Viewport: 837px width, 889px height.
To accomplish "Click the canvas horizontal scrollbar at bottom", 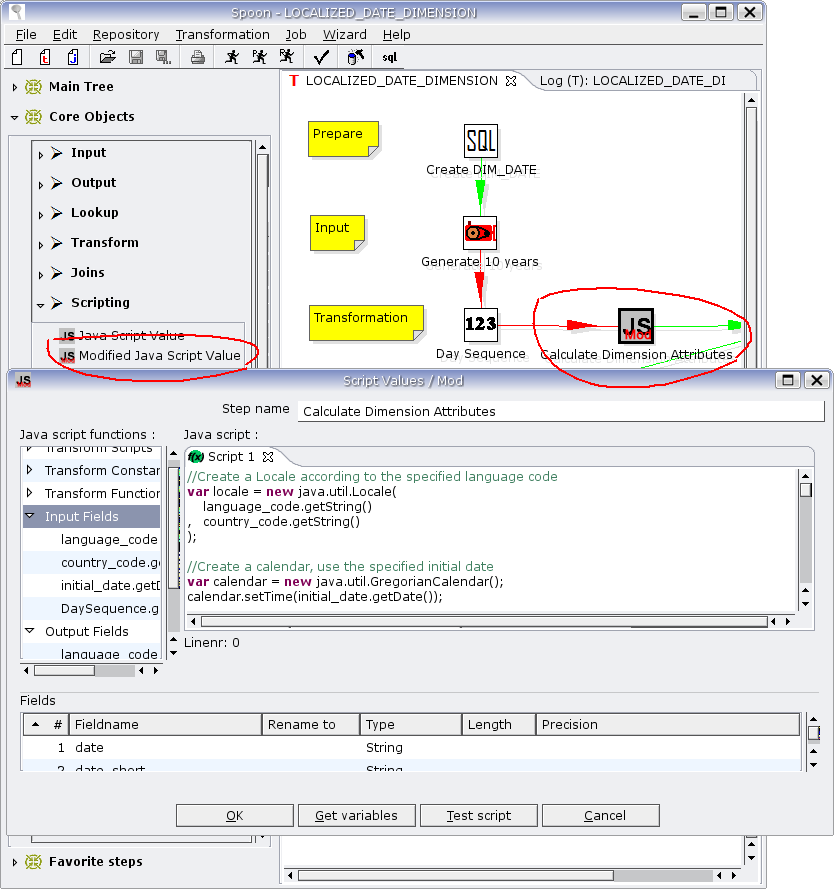I will click(456, 875).
